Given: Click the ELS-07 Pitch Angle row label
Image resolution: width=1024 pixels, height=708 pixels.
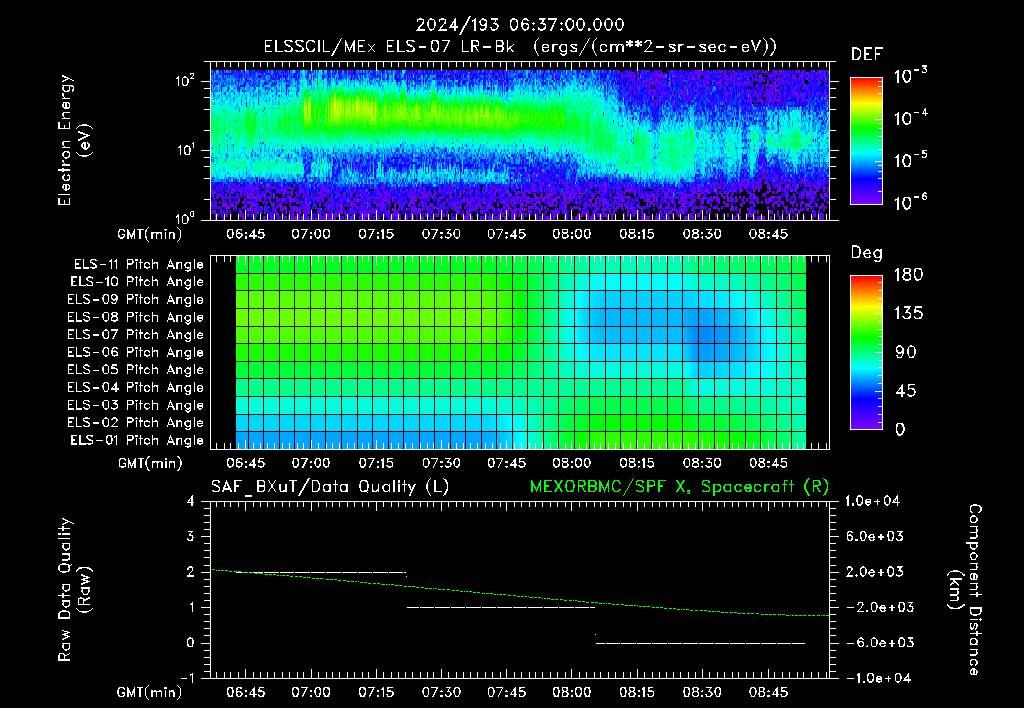Looking at the screenshot, I should pyautogui.click(x=136, y=334).
